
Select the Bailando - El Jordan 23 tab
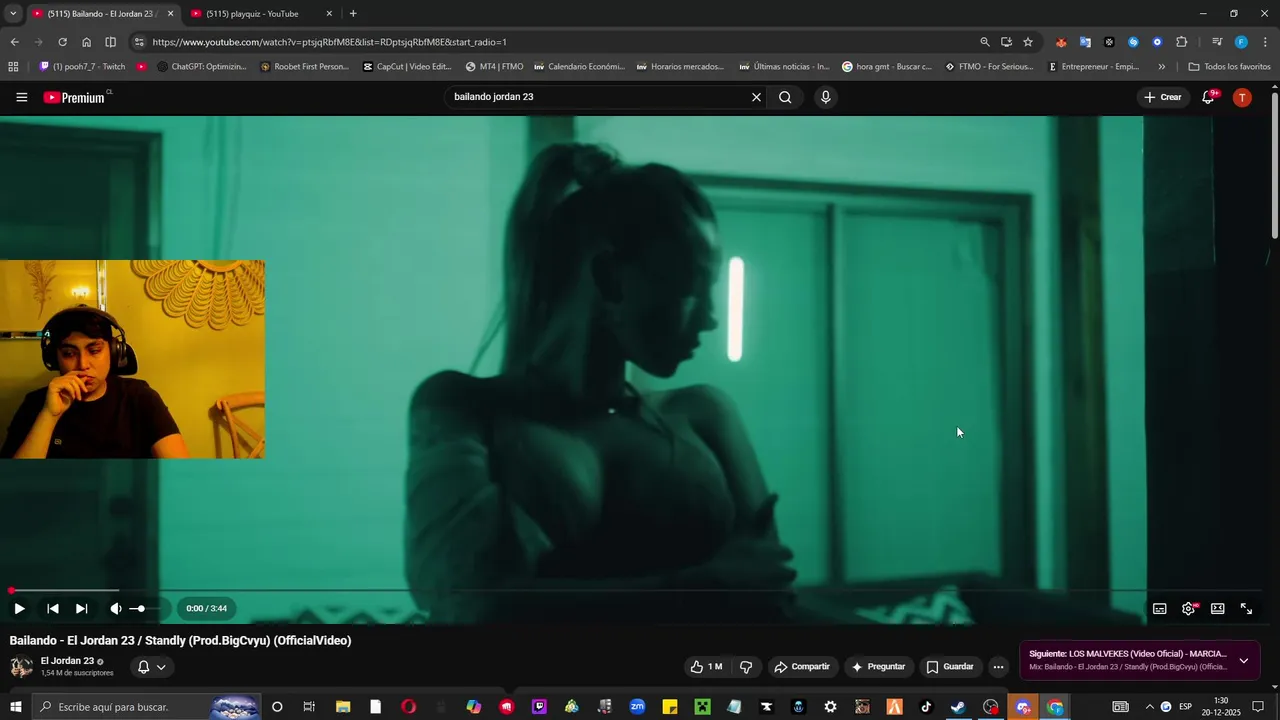102,14
